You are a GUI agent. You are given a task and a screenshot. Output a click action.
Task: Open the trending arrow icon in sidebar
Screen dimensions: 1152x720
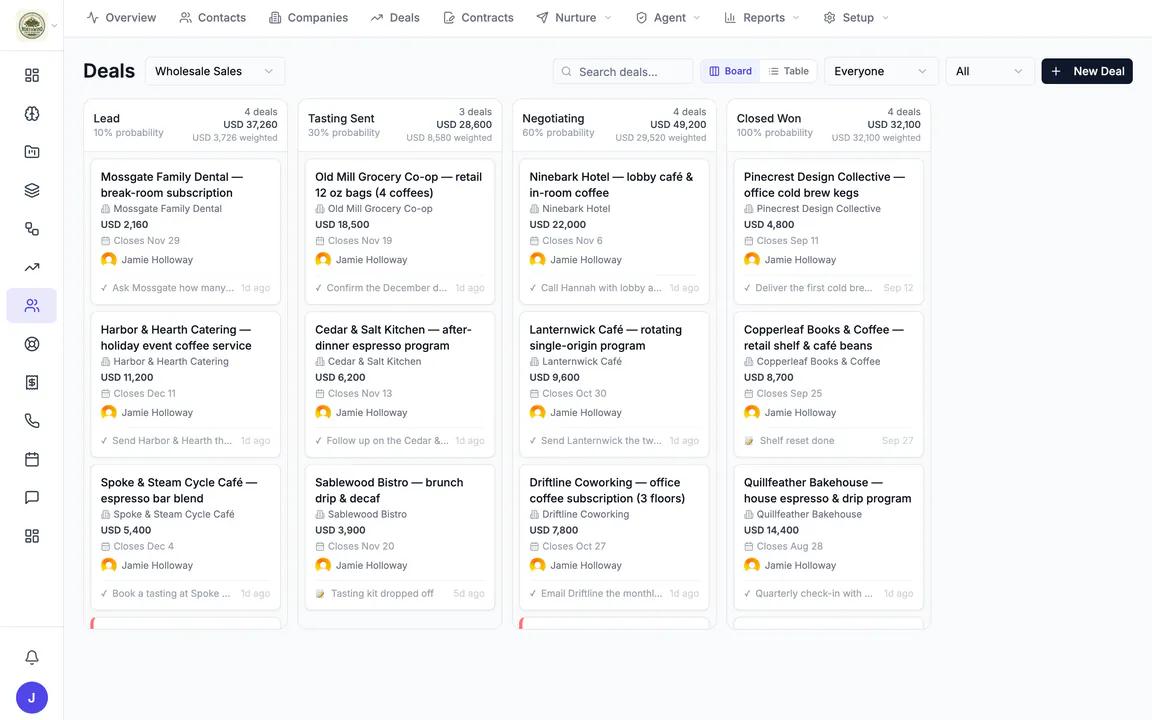click(x=32, y=267)
